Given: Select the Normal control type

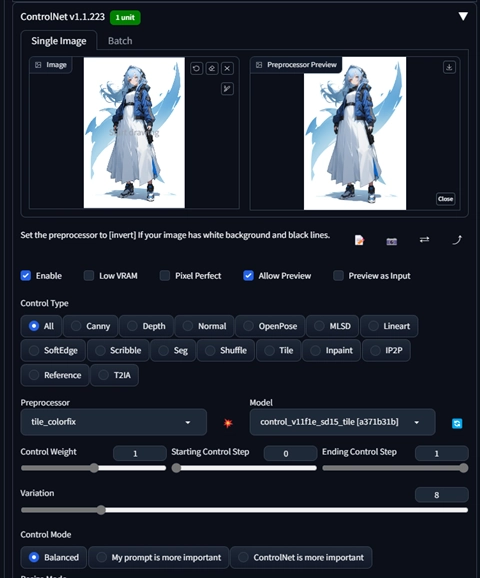Looking at the screenshot, I should [205, 326].
